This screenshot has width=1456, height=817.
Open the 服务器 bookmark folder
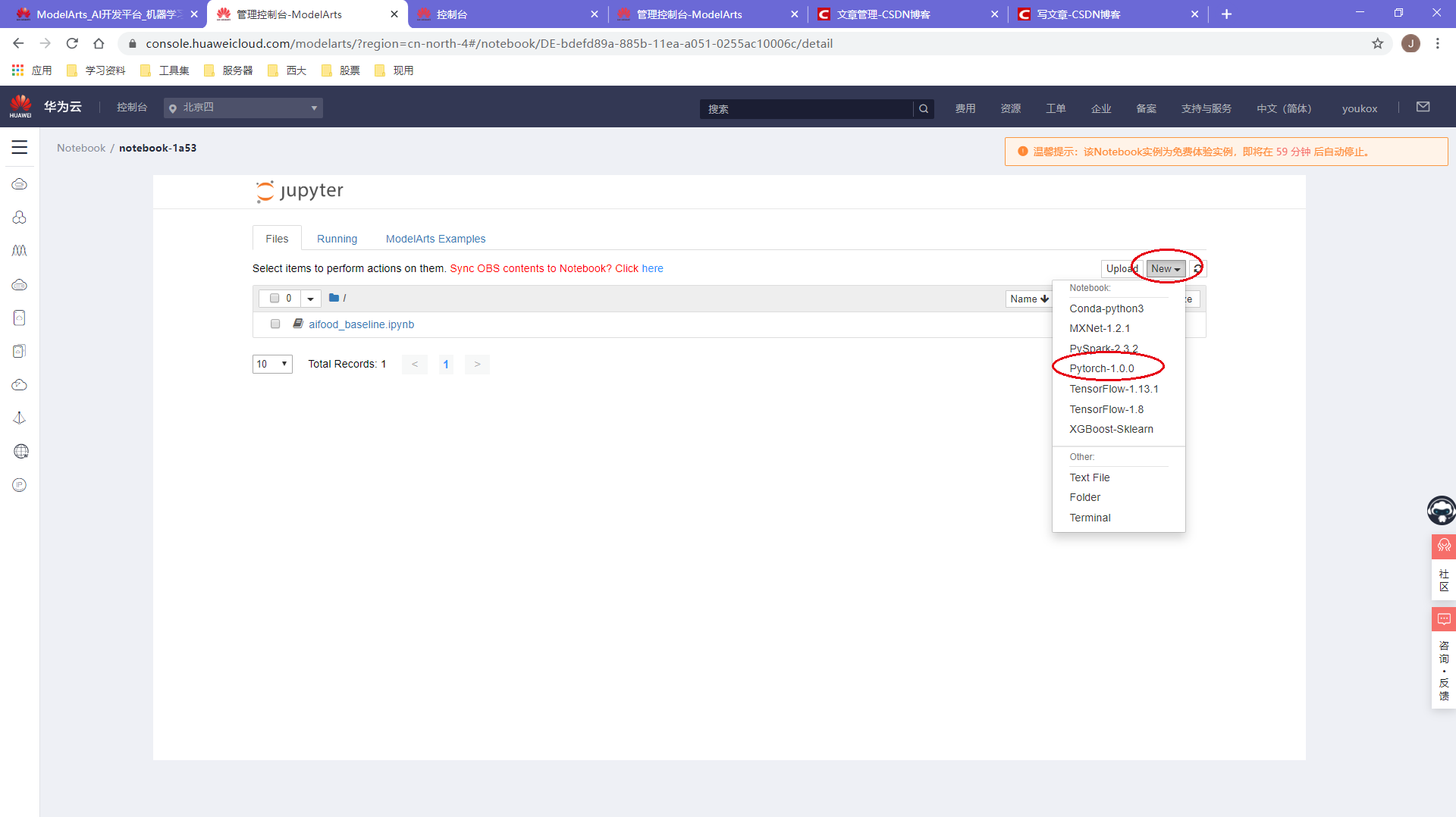[x=228, y=70]
